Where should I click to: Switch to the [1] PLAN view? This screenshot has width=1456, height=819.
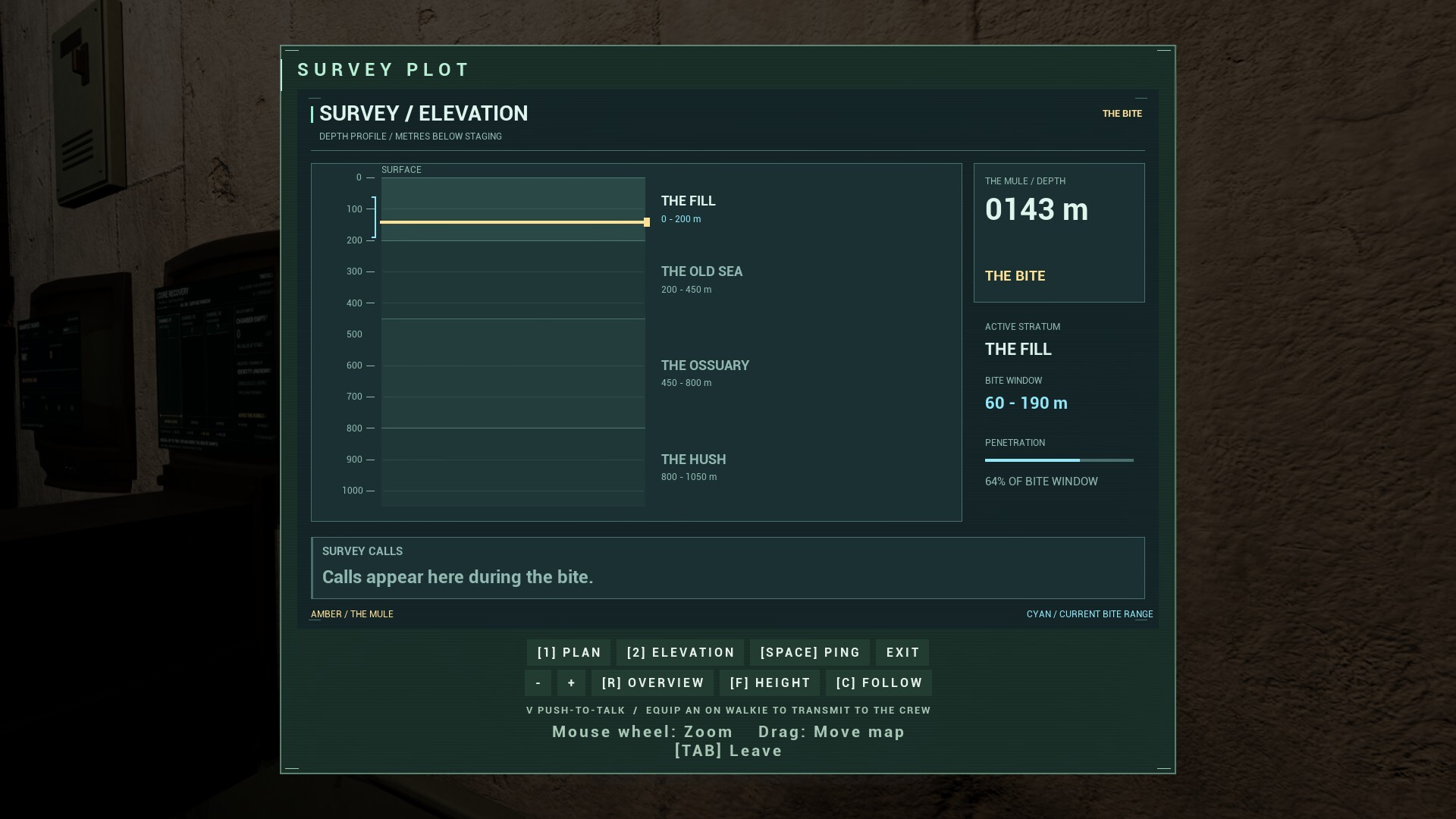click(569, 652)
